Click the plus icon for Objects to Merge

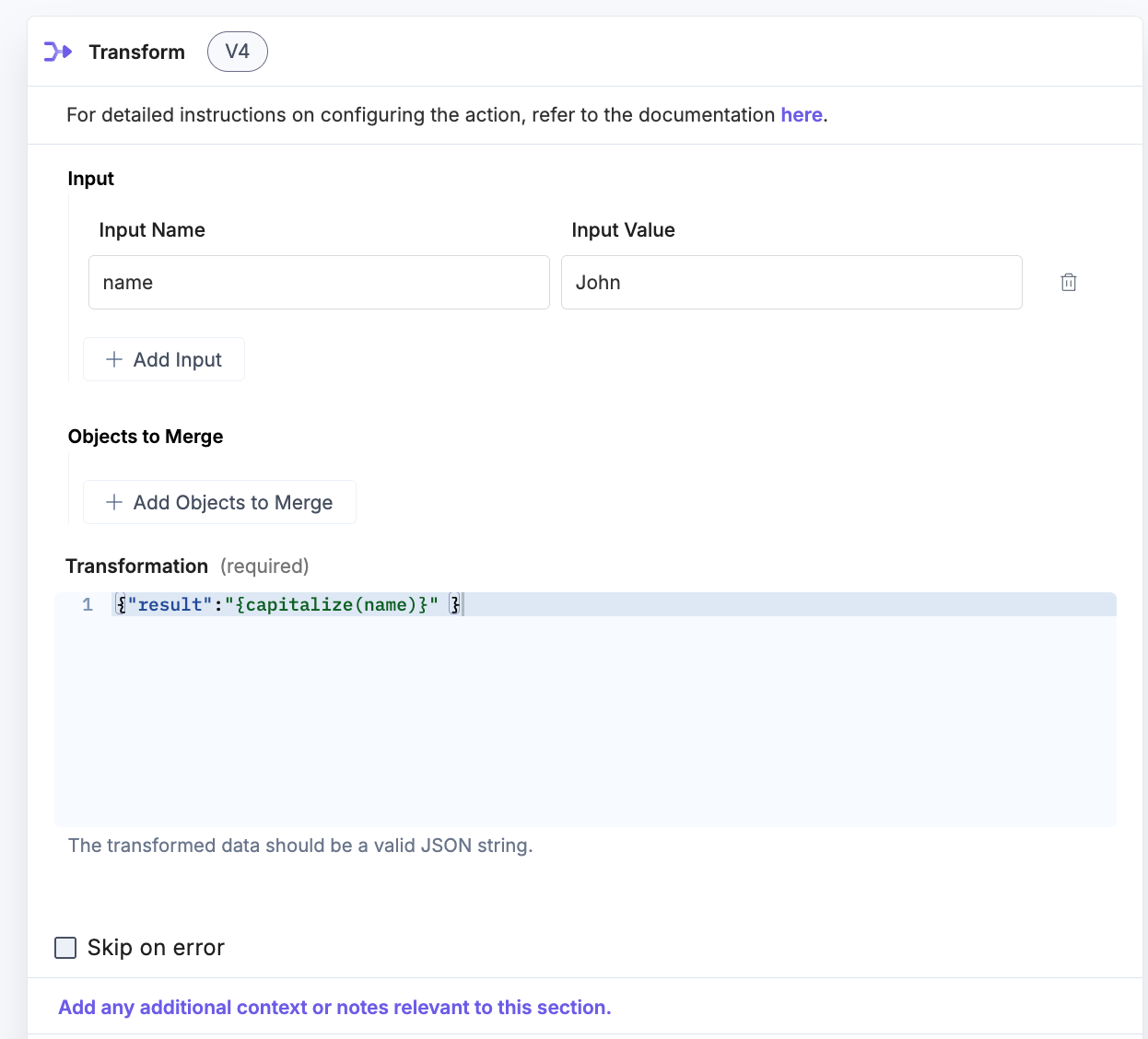114,502
